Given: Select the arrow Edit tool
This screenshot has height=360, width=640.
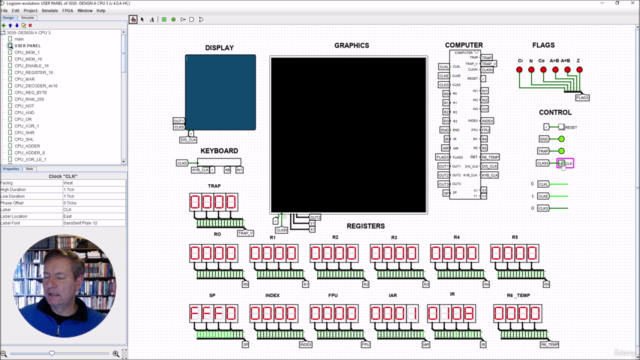Looking at the screenshot, I should (142, 19).
